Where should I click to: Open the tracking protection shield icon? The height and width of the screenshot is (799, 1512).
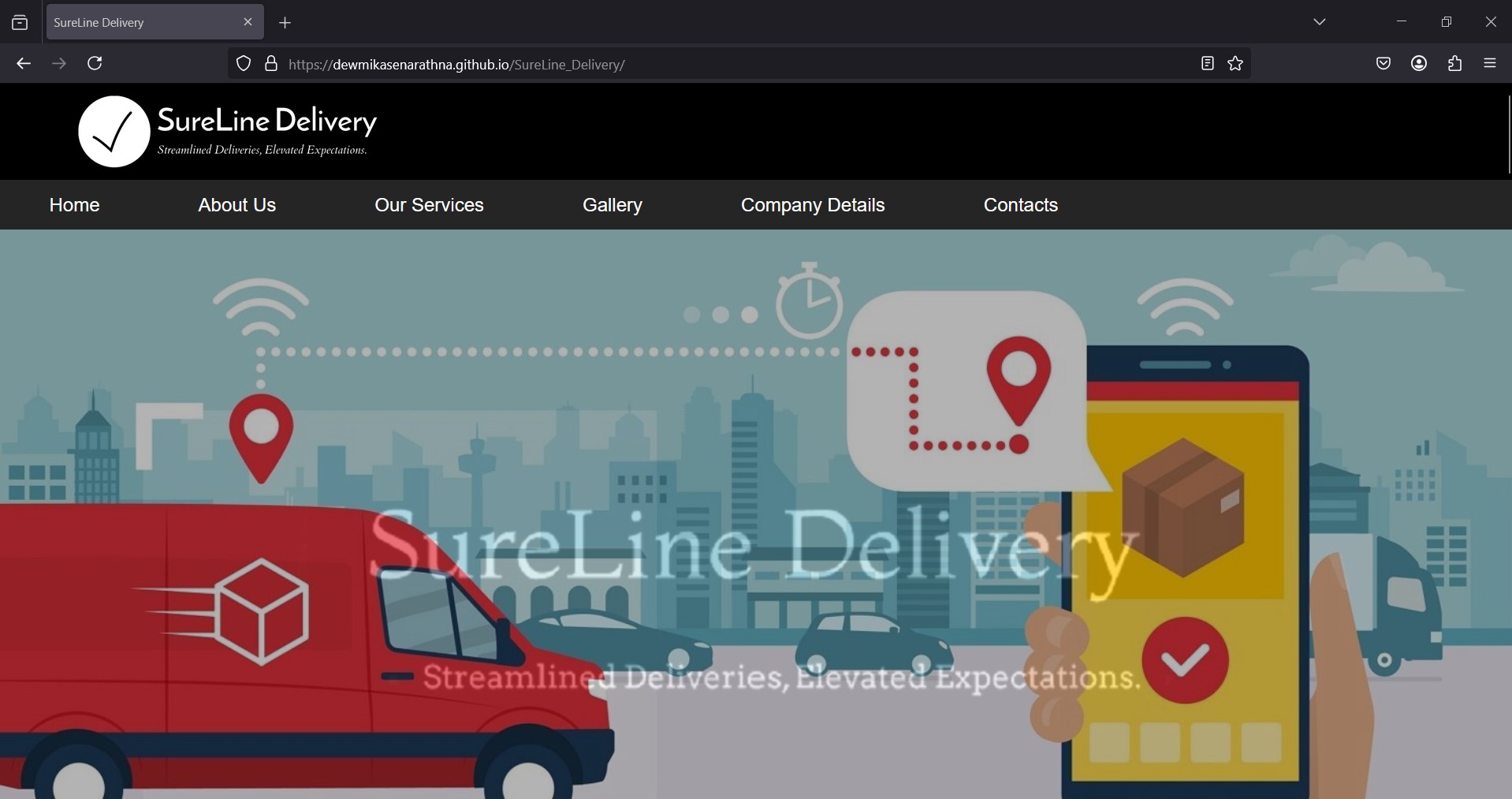(x=244, y=64)
